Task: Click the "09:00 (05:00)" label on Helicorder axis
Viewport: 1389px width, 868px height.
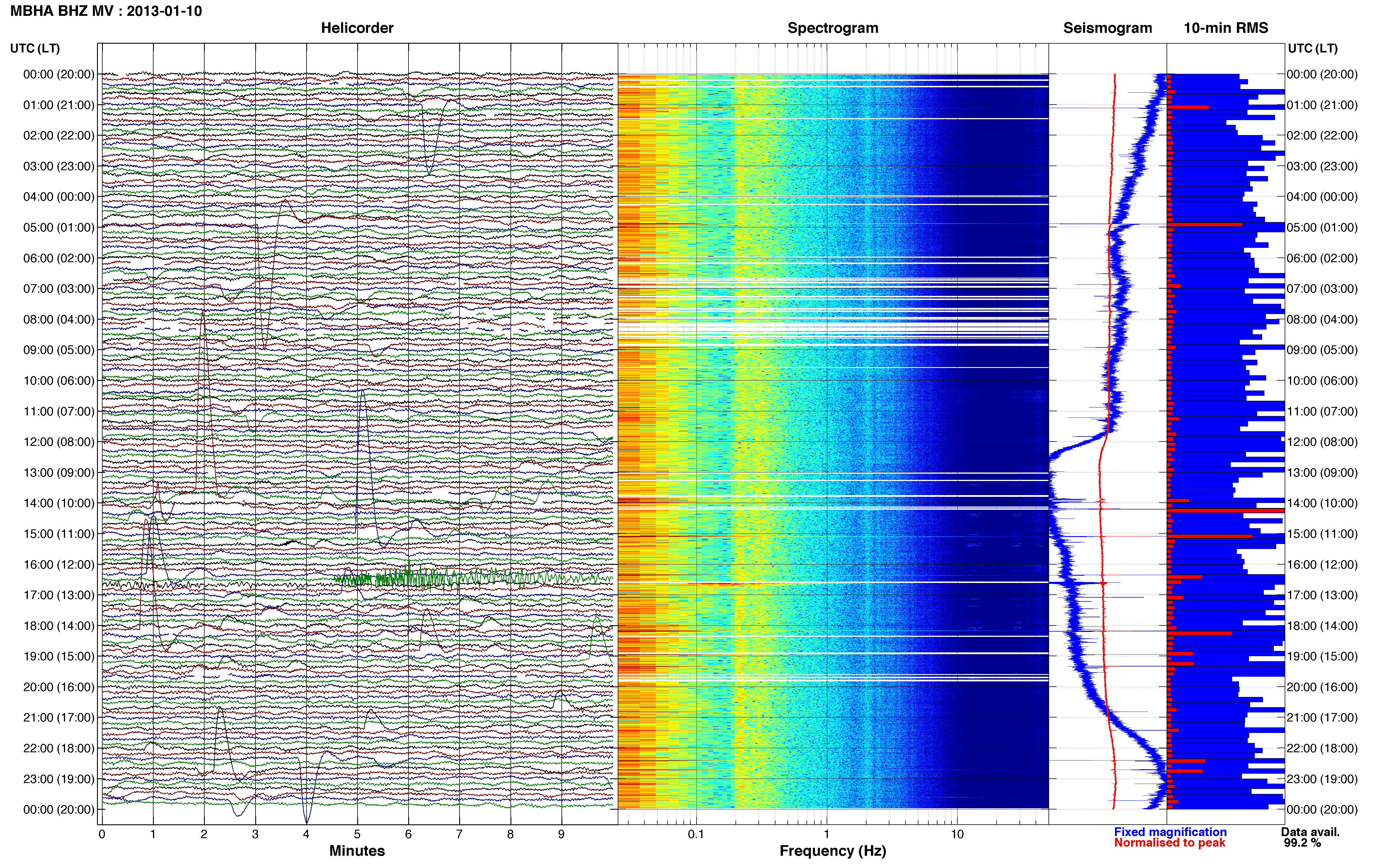Action: (x=59, y=350)
